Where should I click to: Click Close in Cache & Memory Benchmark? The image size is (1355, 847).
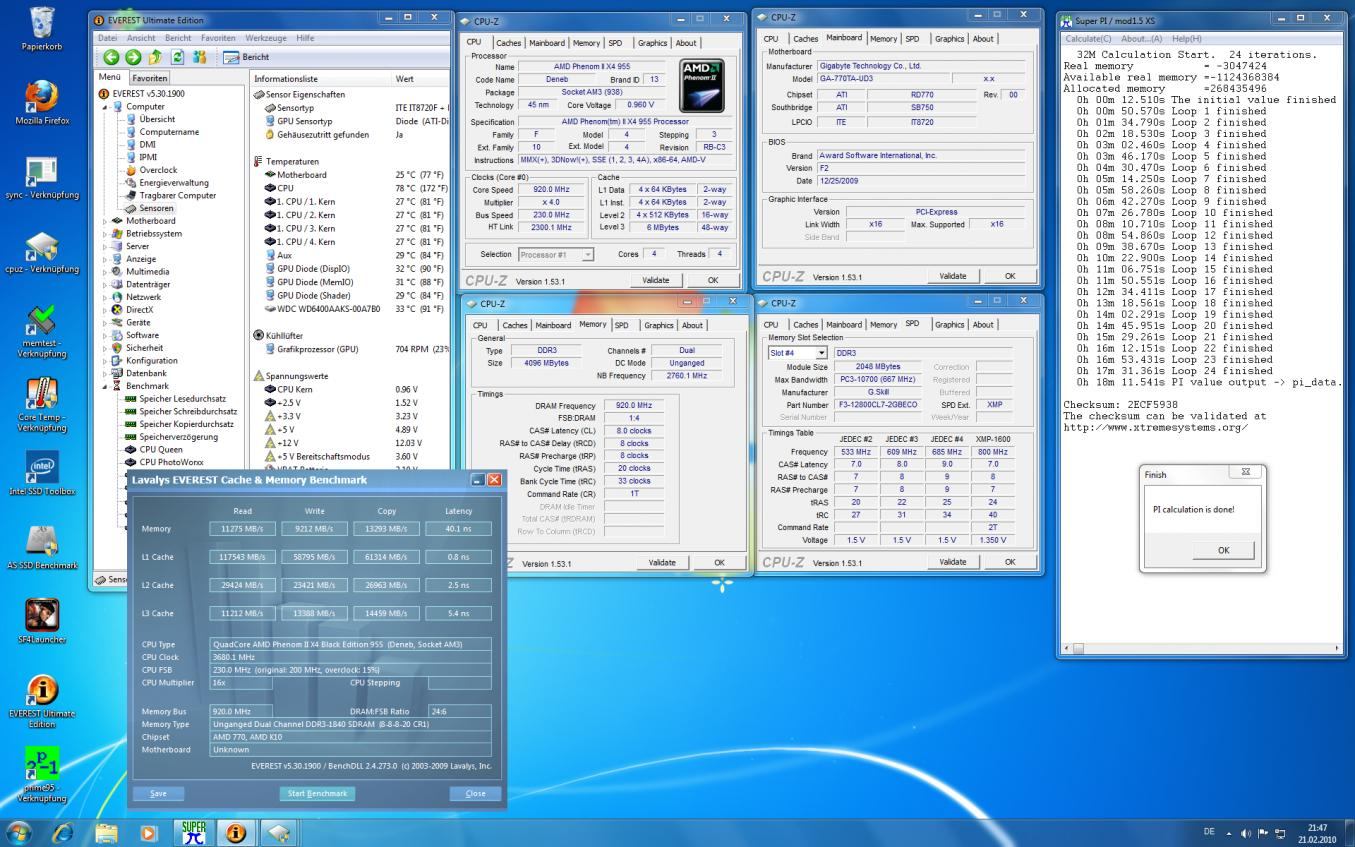pyautogui.click(x=475, y=793)
